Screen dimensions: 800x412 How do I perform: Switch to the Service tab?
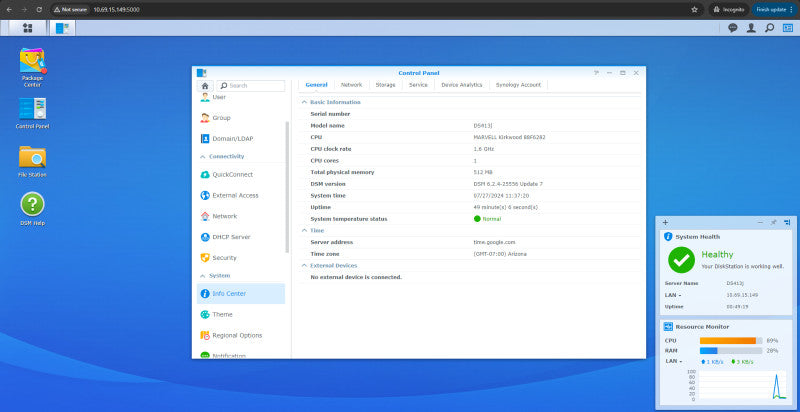(418, 85)
